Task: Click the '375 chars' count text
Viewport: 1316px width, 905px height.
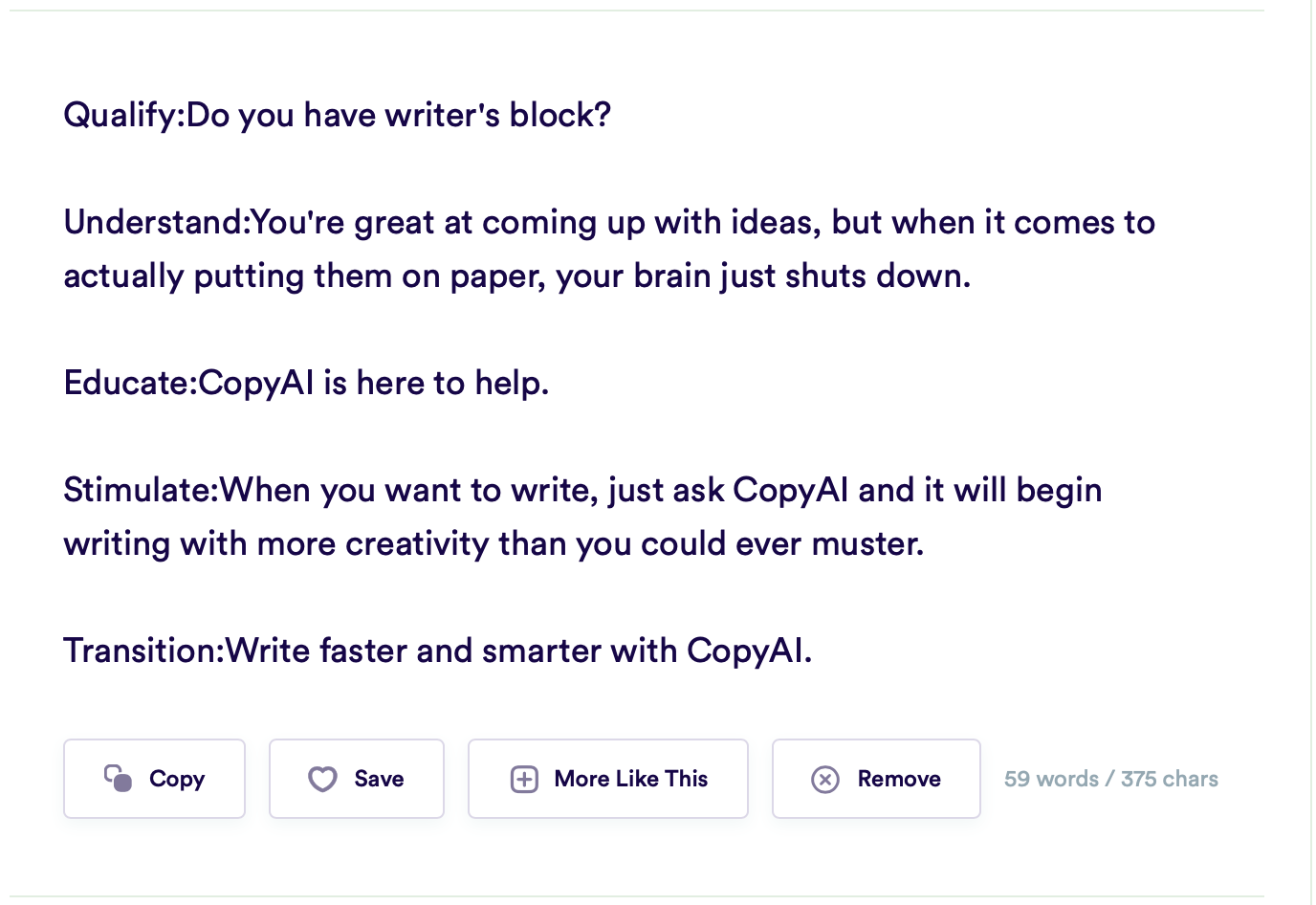Action: pyautogui.click(x=1170, y=779)
